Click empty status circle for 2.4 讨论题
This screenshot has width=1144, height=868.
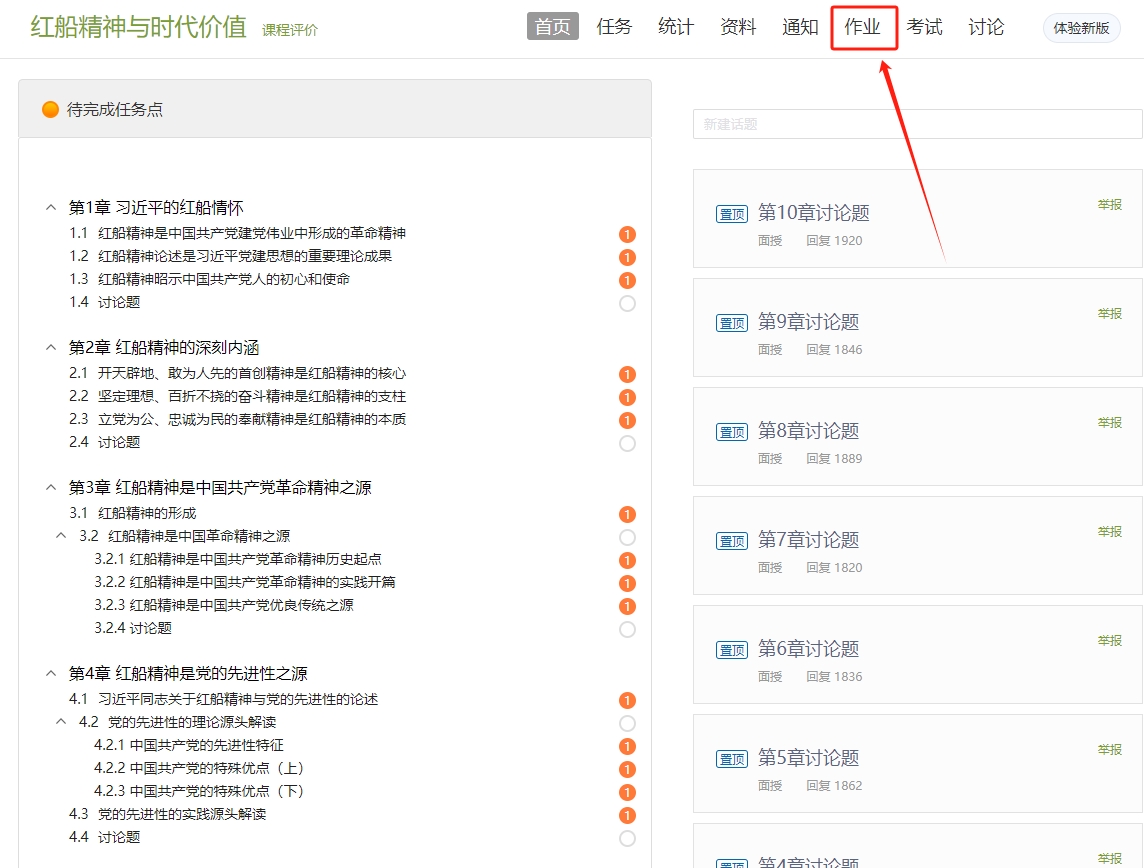pos(627,443)
